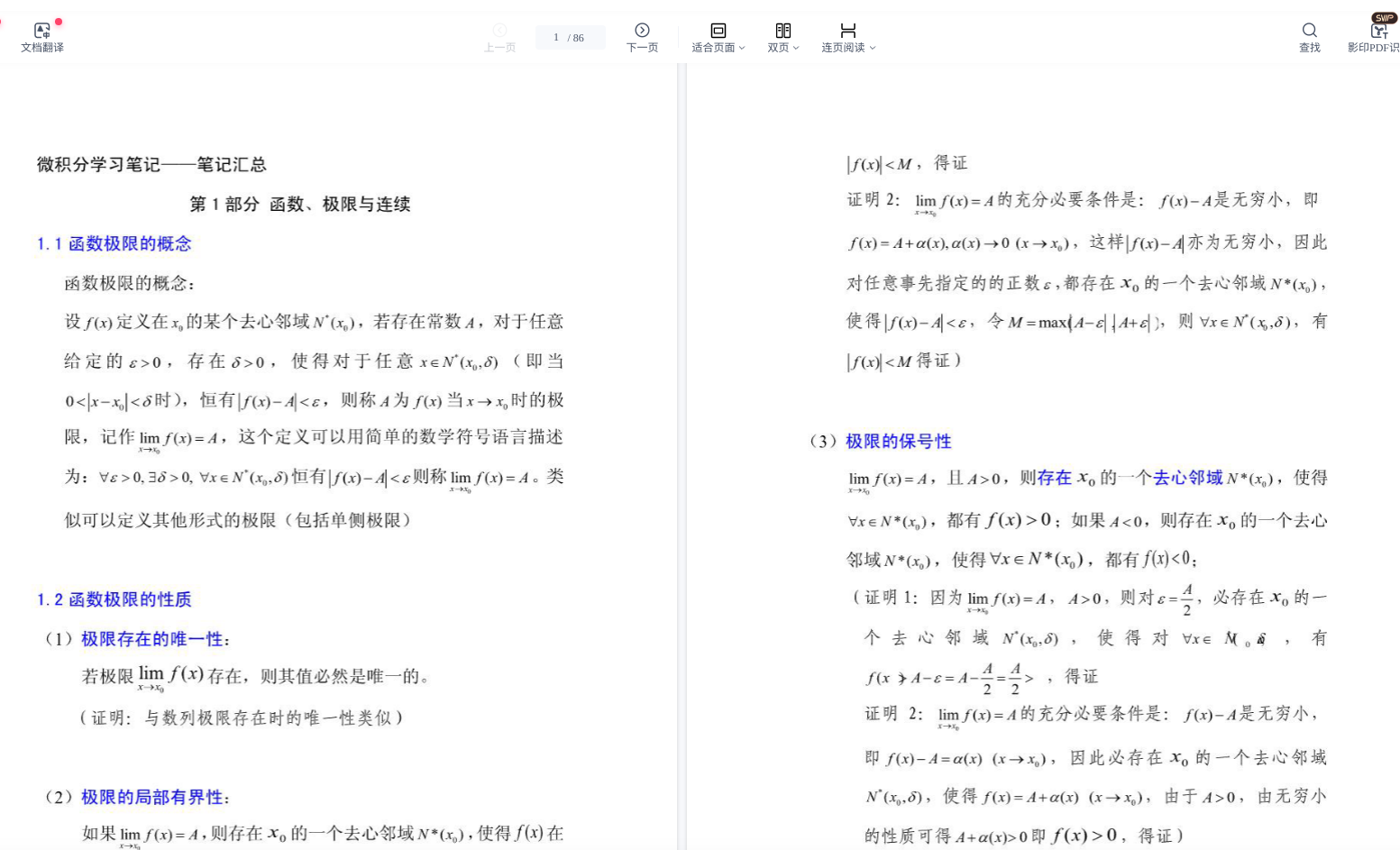Click the 适合页面 fit page icon
1400x850 pixels.
(718, 31)
